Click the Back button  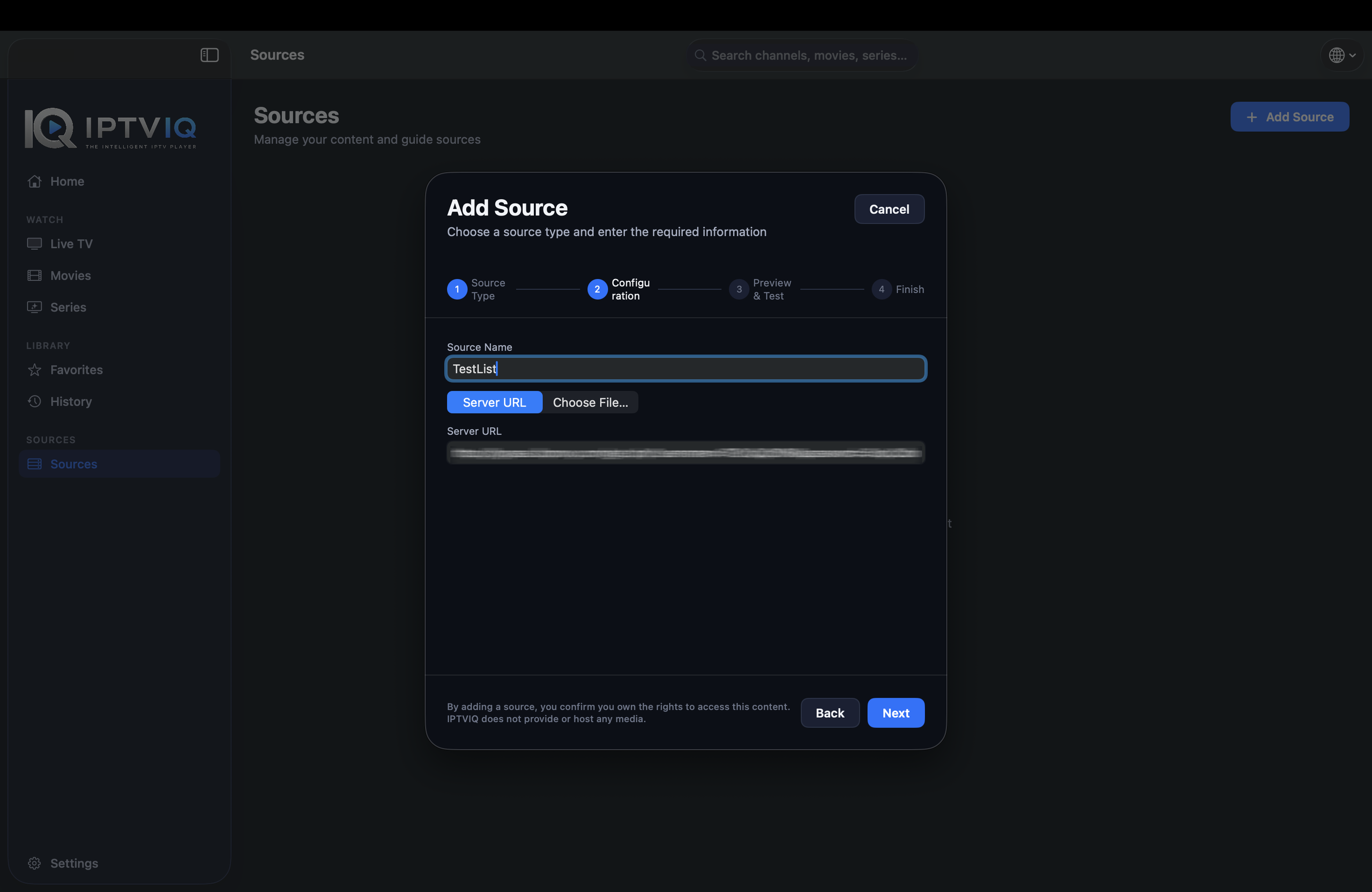click(830, 713)
